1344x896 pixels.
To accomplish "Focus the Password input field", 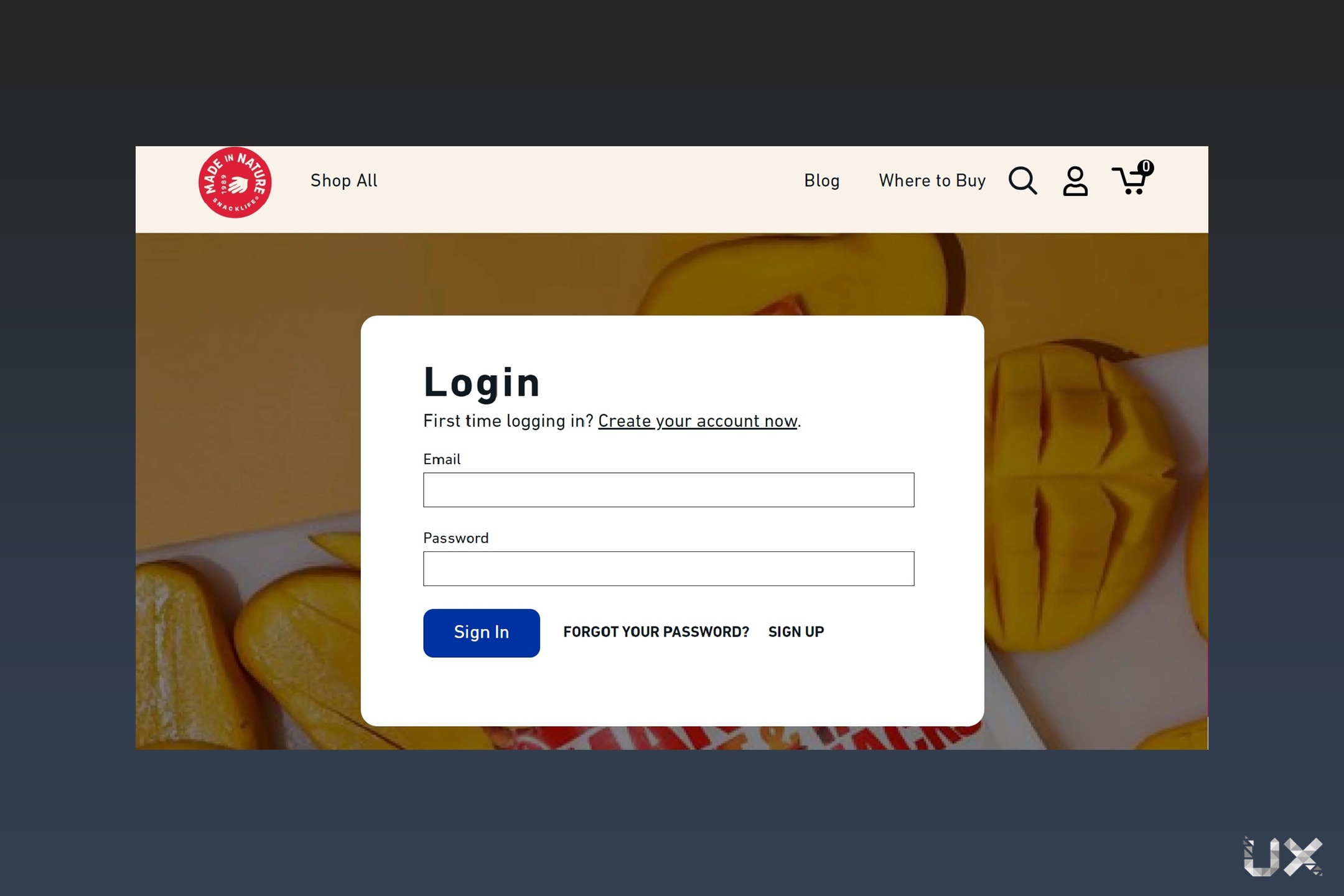I will 669,569.
